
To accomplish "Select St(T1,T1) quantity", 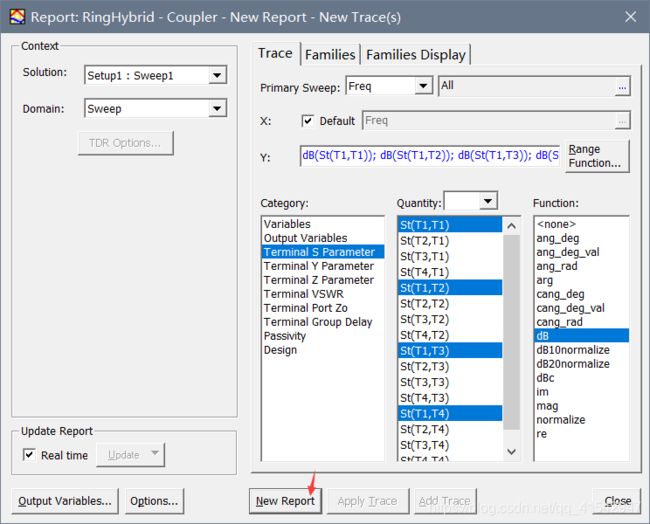I will (x=450, y=225).
